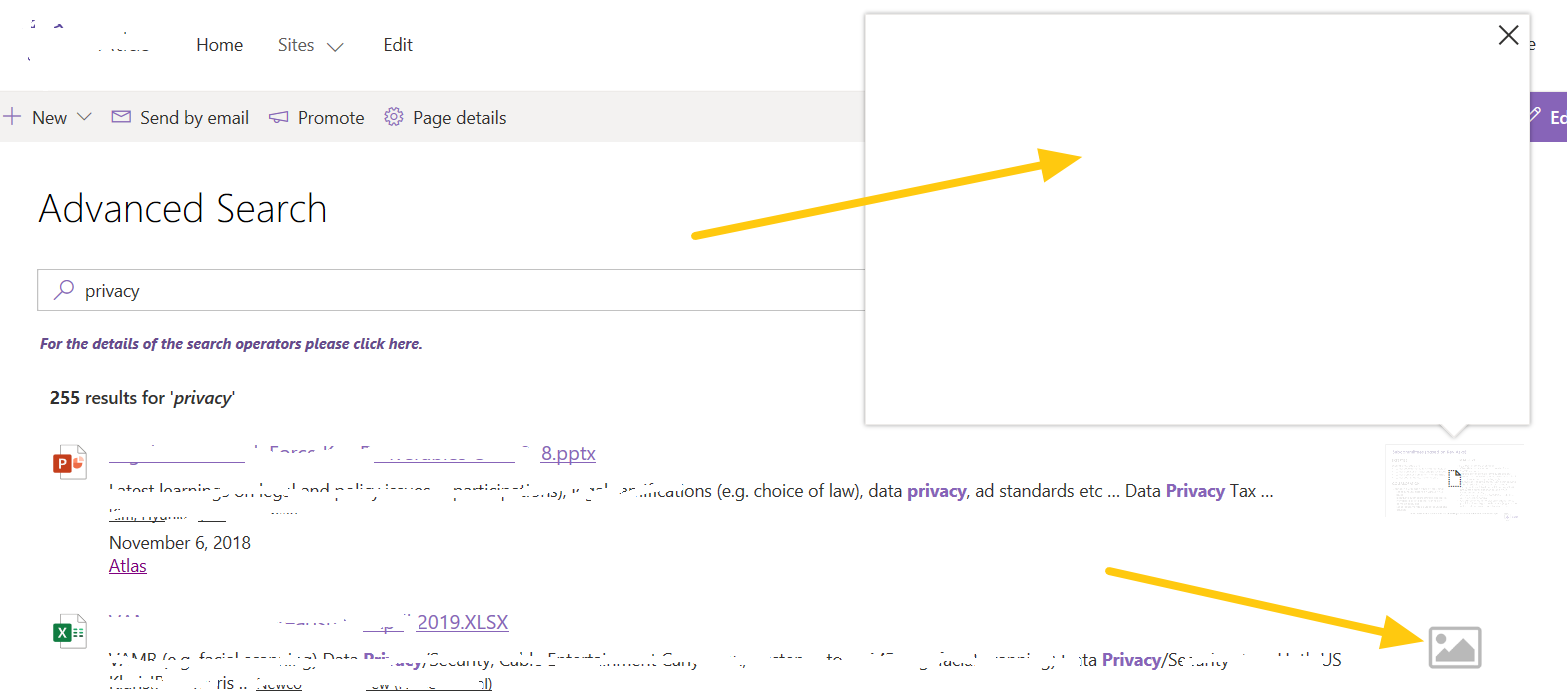
Task: Click the Promote megaphone icon
Action: [278, 117]
